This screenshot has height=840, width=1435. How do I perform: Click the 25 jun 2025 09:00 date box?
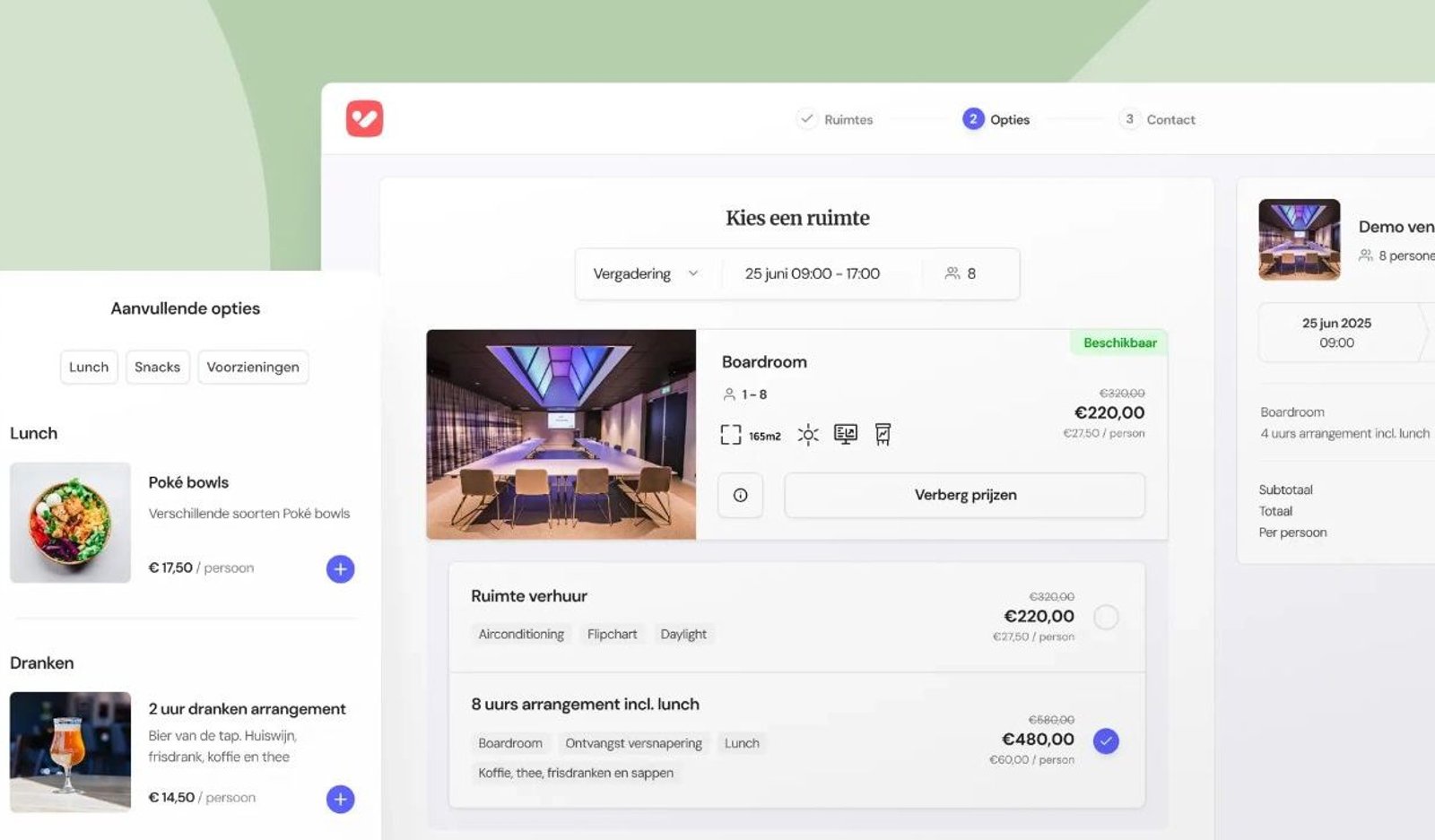coord(1336,333)
